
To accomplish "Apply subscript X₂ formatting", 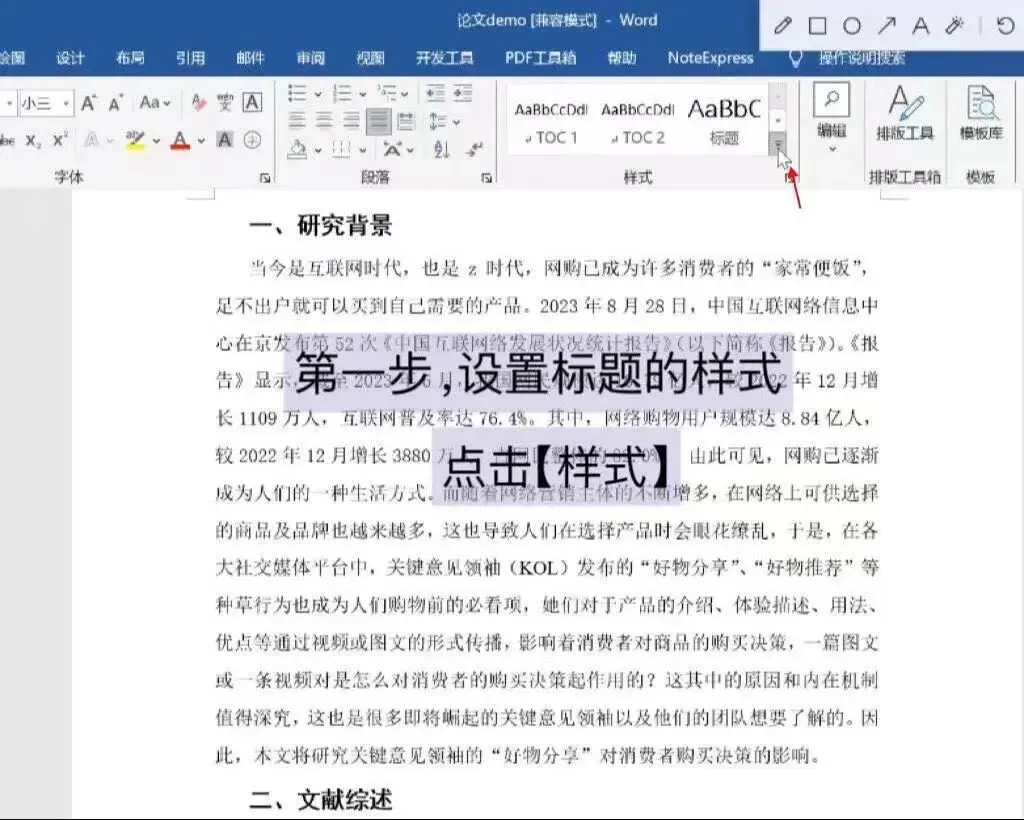I will [x=33, y=140].
